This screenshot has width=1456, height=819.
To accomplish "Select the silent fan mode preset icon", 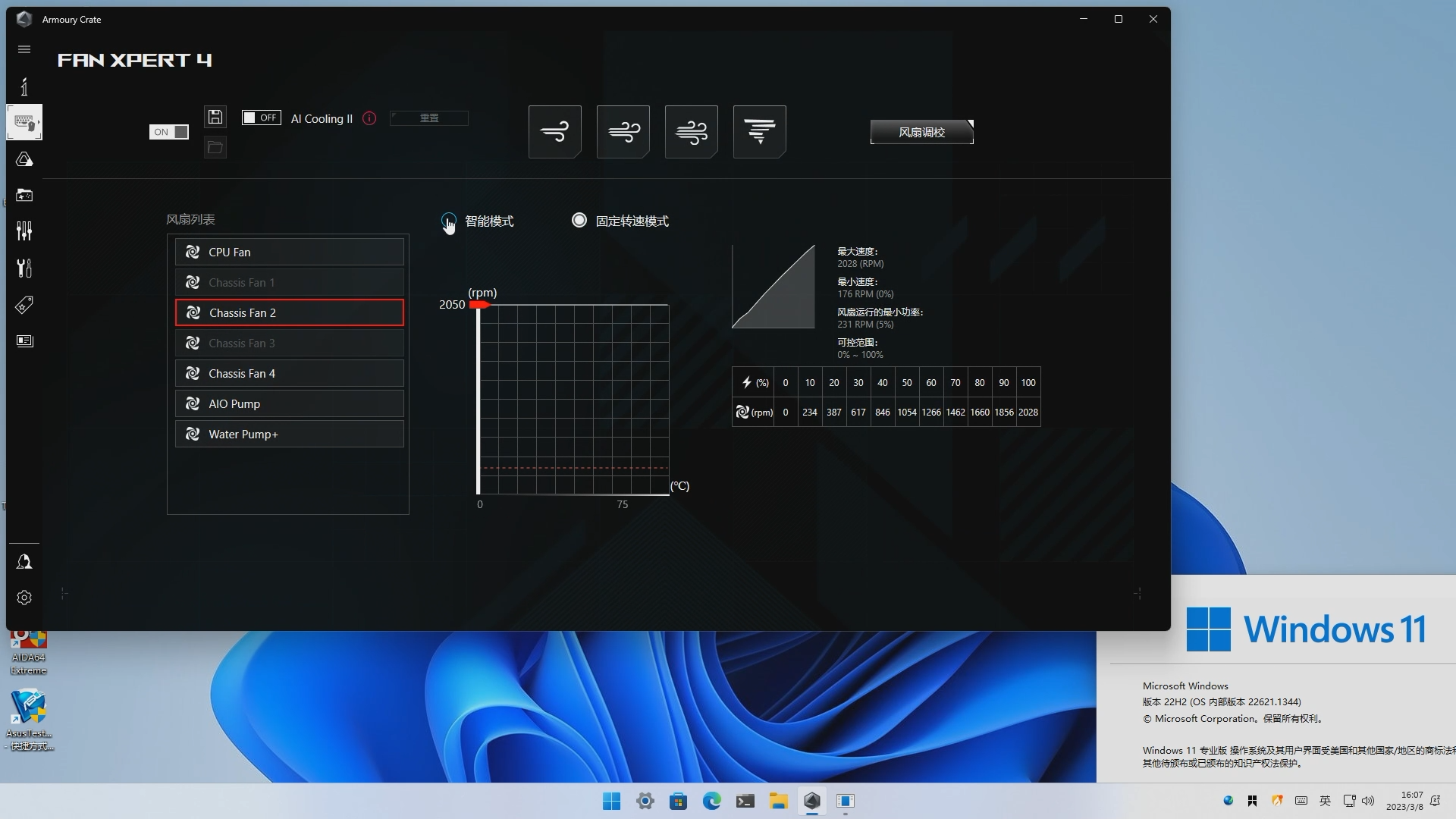I will (554, 132).
